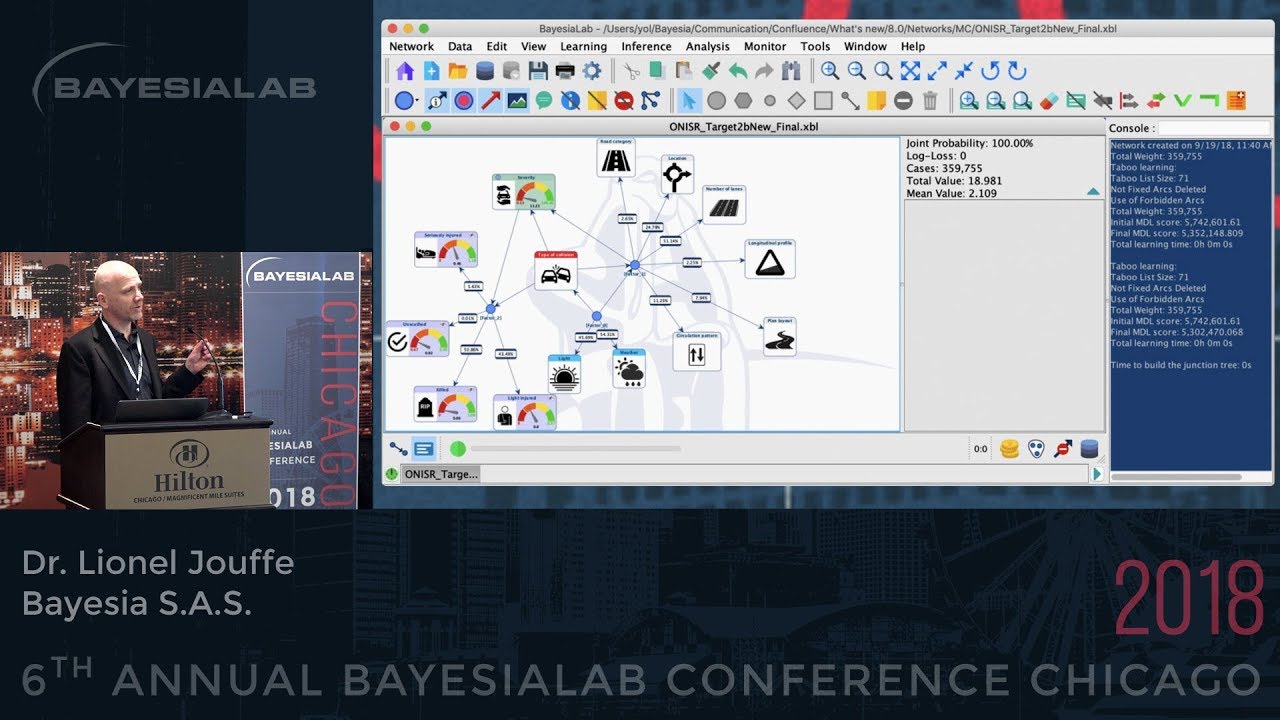The height and width of the screenshot is (720, 1280).
Task: Select the arrow pointer selection tool
Action: 689,100
